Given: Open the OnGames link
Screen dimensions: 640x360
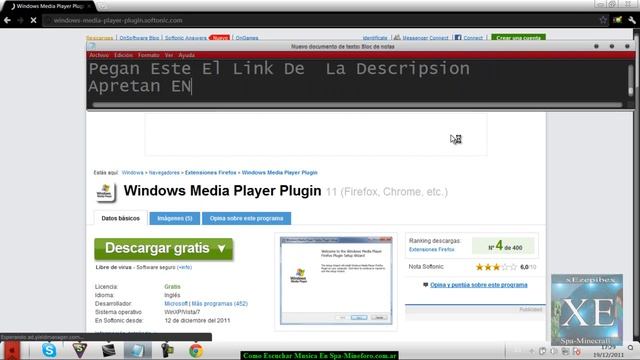Looking at the screenshot, I should [247, 38].
